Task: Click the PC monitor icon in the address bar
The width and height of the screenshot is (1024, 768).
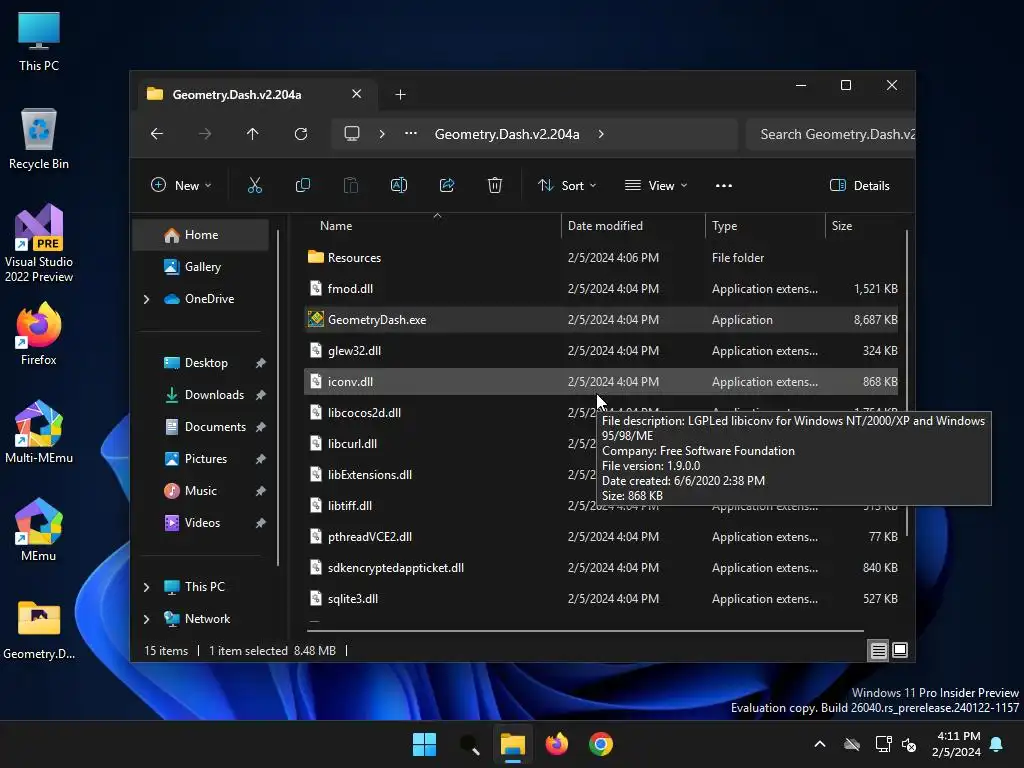Action: (352, 134)
